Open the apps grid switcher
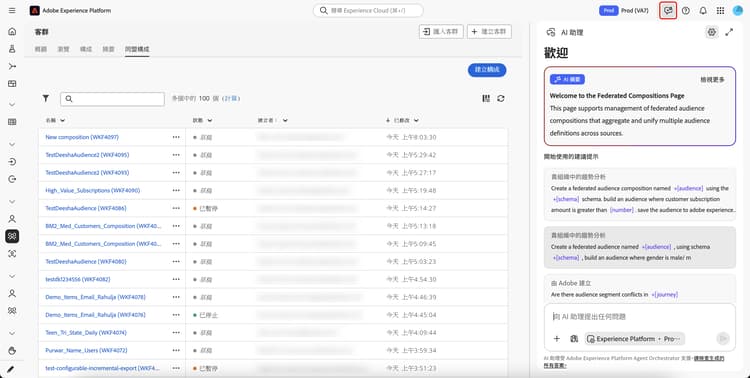750x378 pixels. click(720, 11)
